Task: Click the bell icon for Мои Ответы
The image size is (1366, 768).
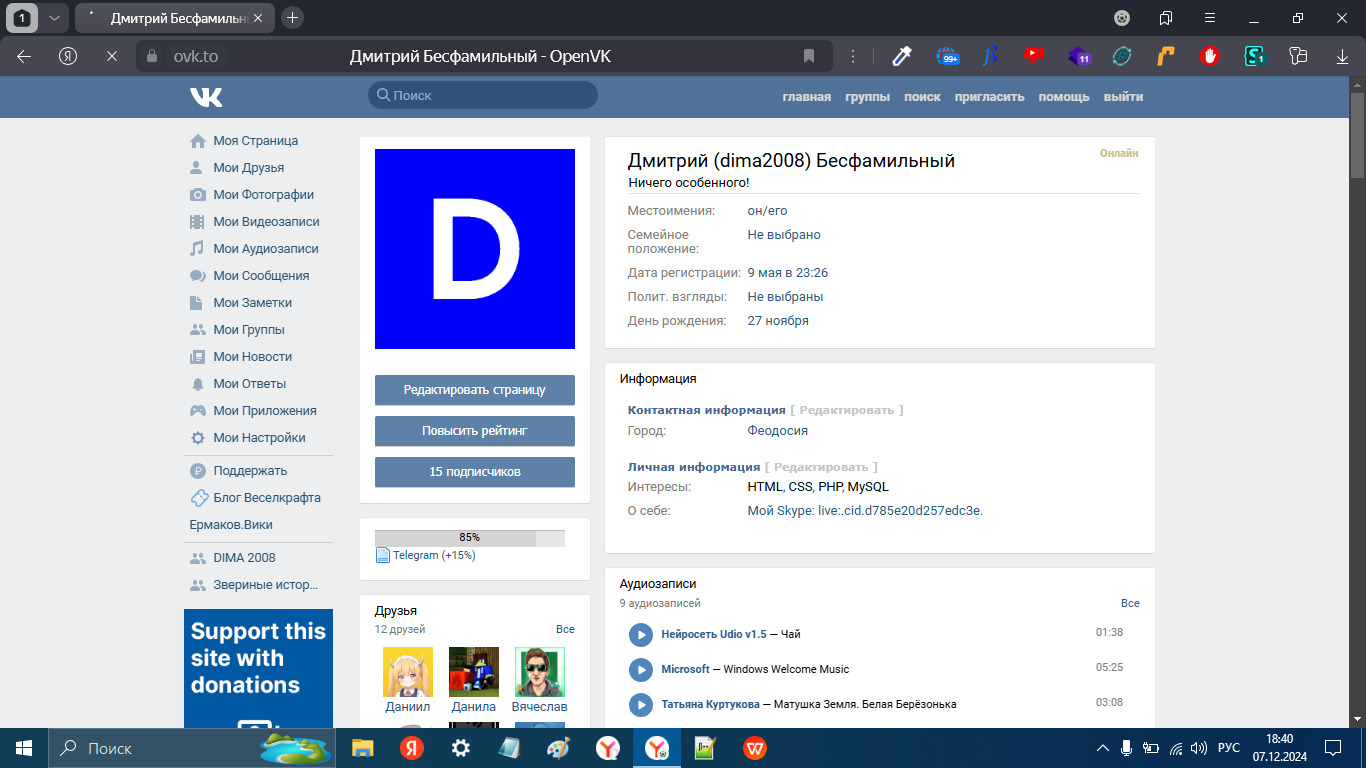Action: [198, 384]
